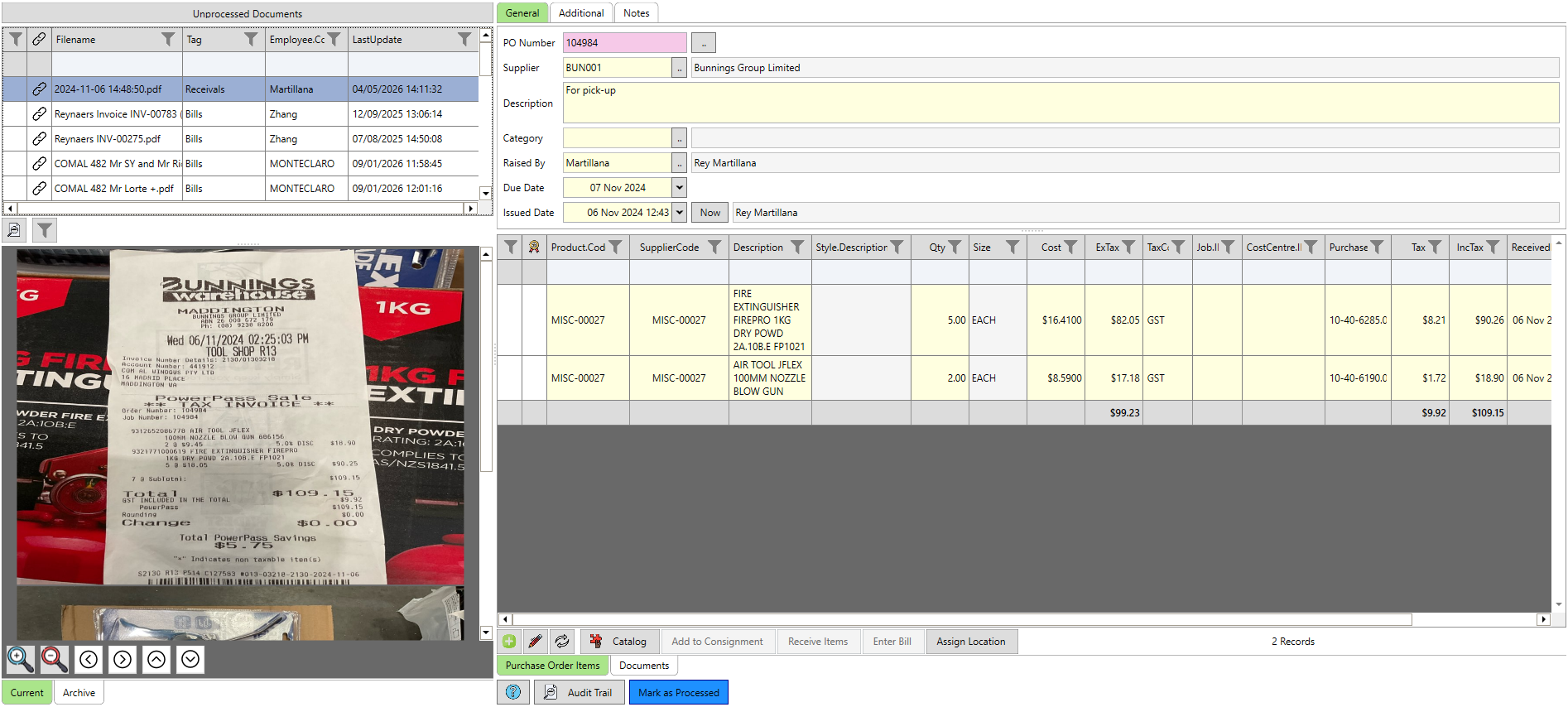Screen dimensions: 1568x707
Task: Click the Supplier code field BUN001
Action: 617,68
